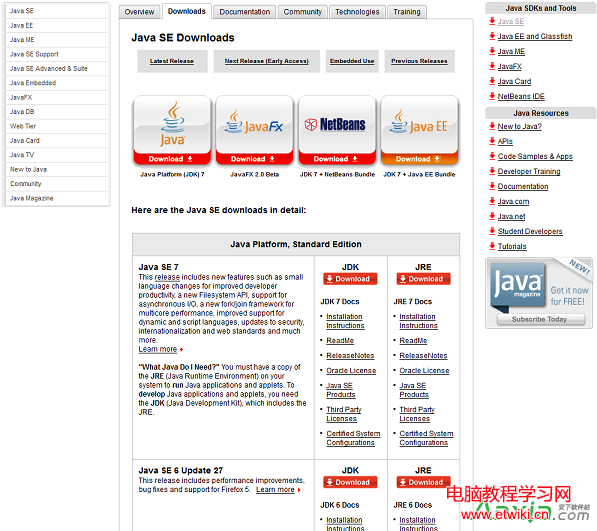Click the Latest Release button
Viewport: 597px width, 531px height.
tap(172, 61)
